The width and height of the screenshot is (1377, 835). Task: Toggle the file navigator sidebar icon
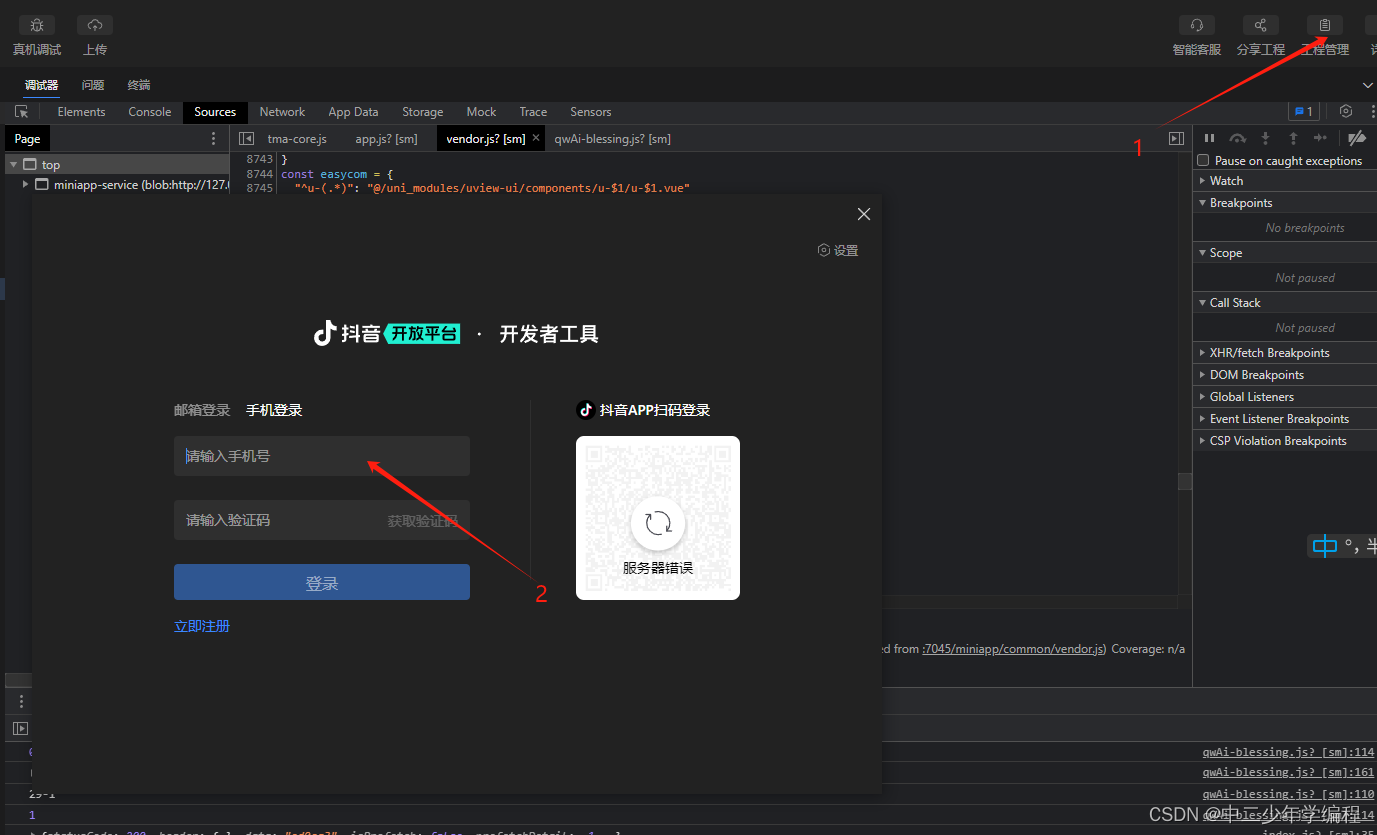point(246,139)
